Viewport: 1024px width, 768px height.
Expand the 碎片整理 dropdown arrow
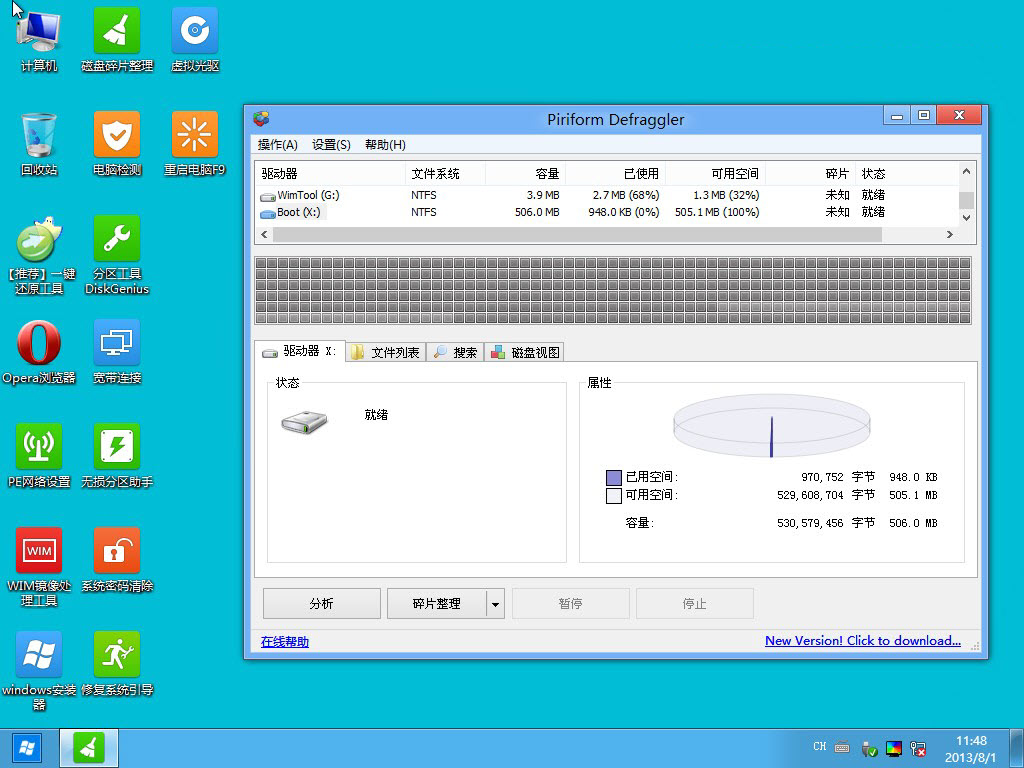click(x=495, y=603)
